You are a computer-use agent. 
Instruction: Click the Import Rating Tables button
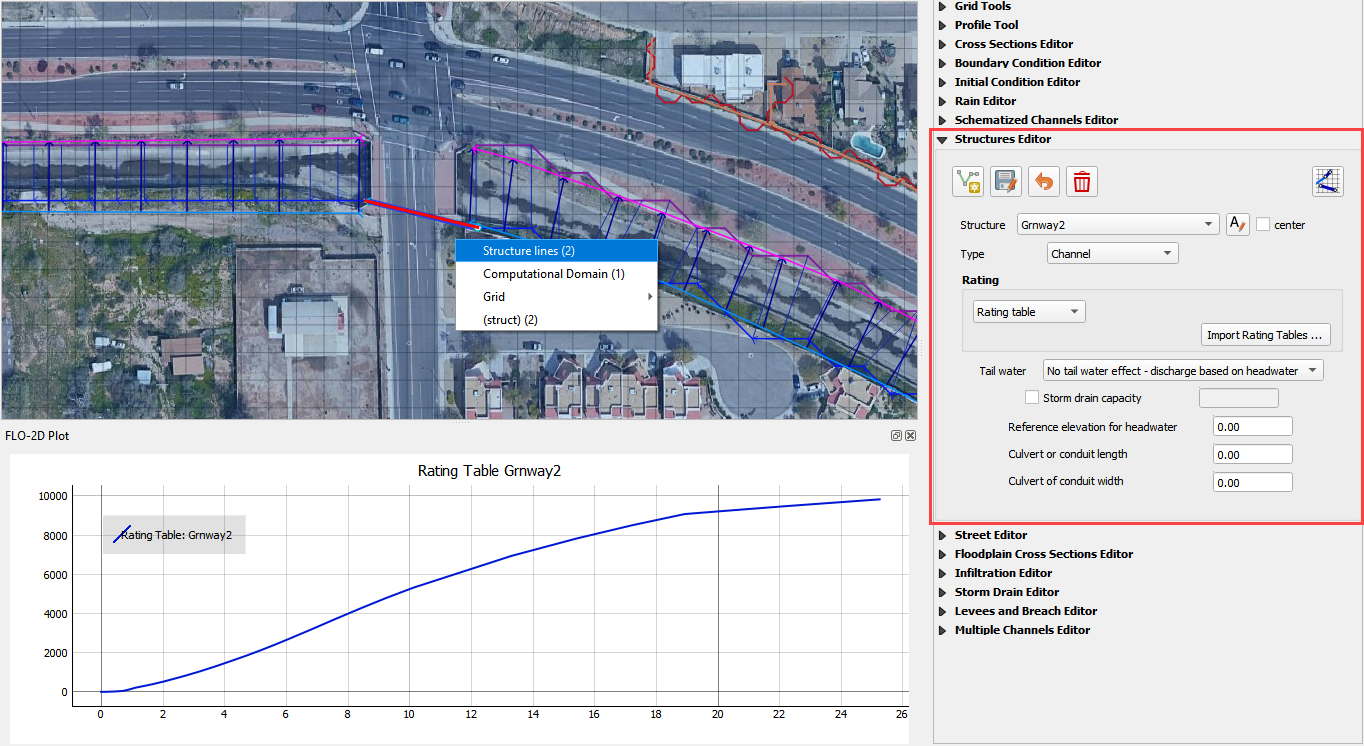pyautogui.click(x=1265, y=335)
